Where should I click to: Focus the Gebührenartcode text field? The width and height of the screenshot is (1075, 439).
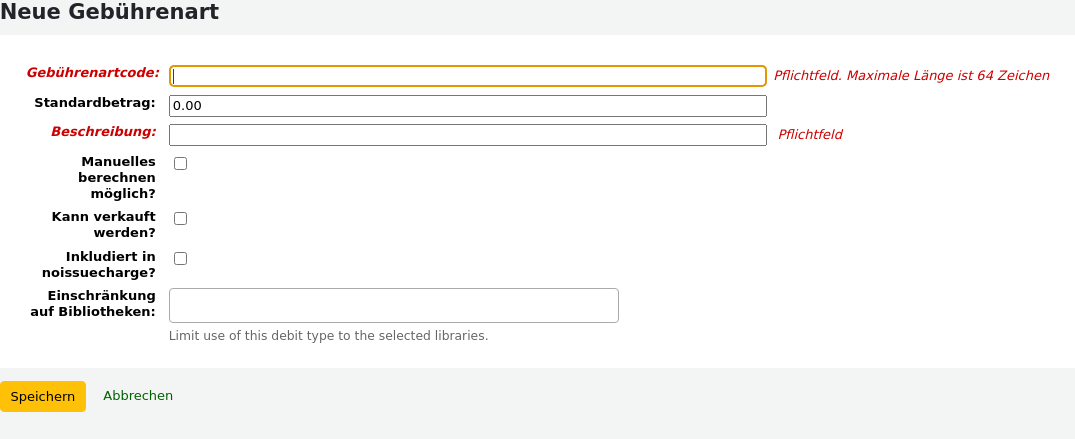pos(468,76)
